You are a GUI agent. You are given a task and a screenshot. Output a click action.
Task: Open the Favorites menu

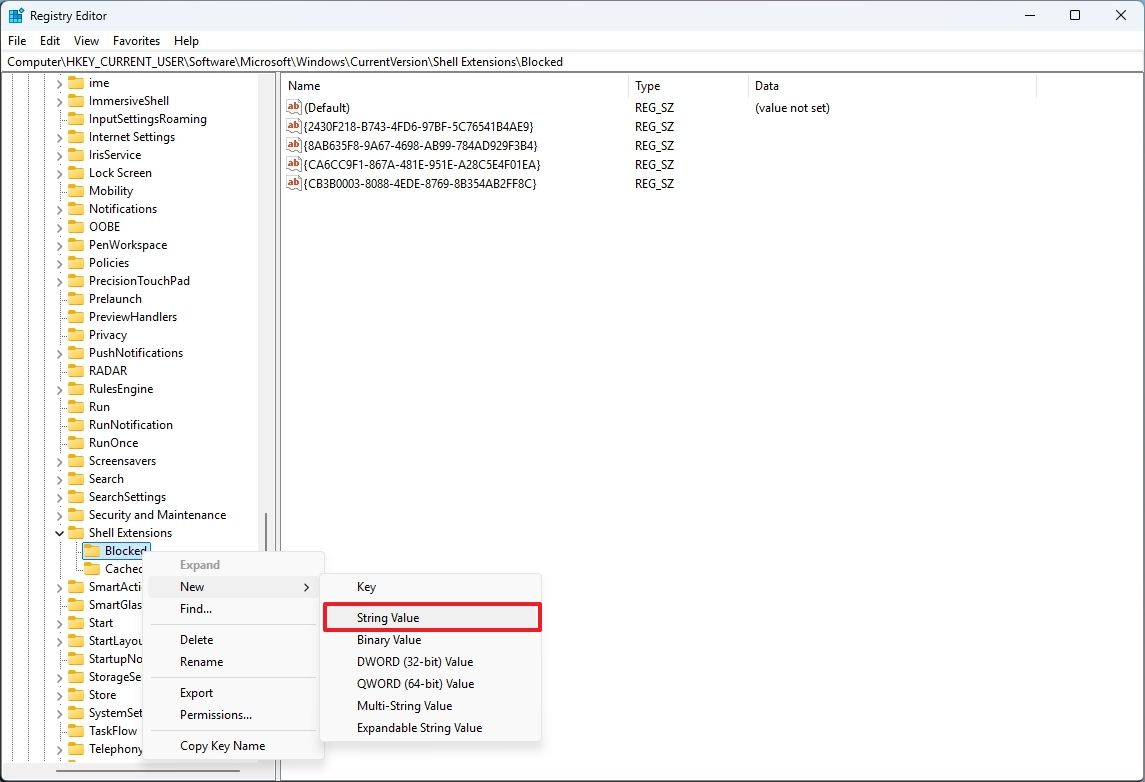tap(136, 41)
